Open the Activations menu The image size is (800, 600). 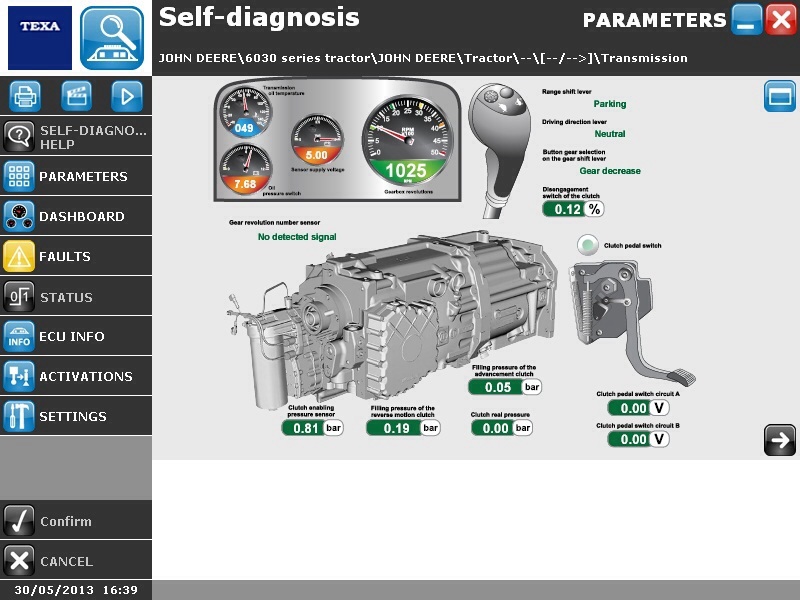pos(76,376)
